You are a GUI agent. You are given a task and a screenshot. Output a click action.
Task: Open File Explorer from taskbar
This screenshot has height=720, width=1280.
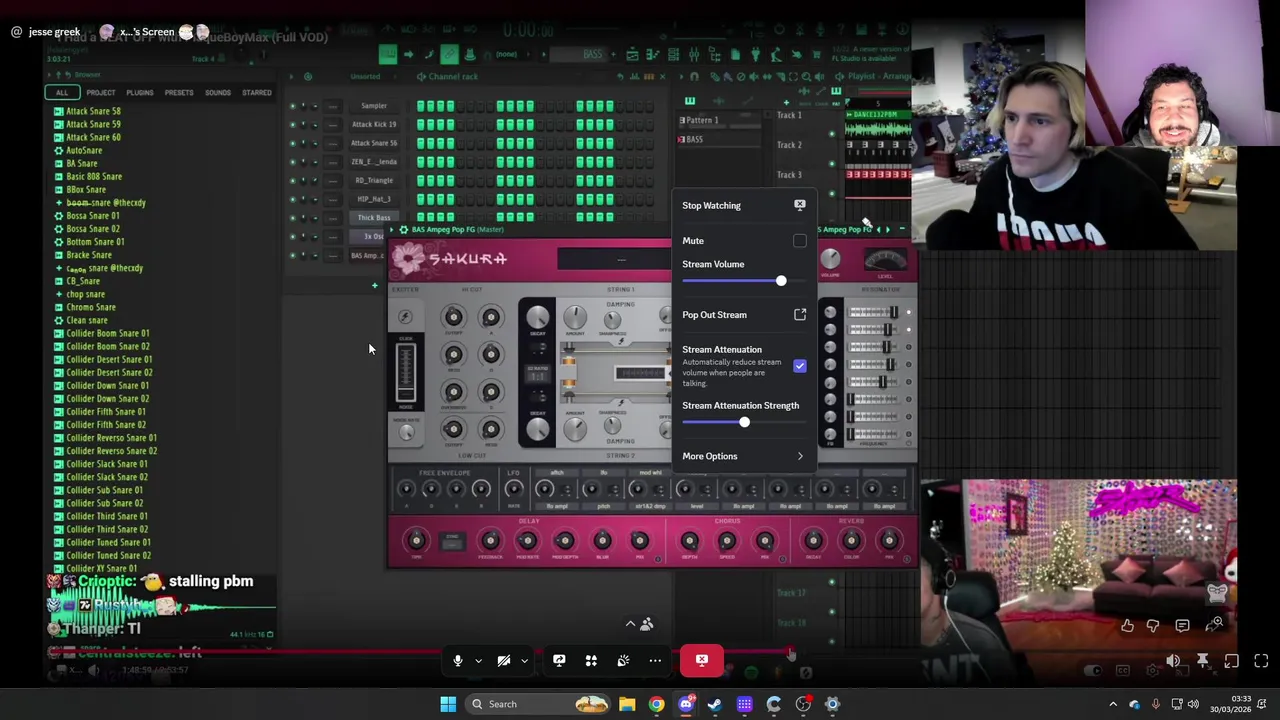coord(627,704)
